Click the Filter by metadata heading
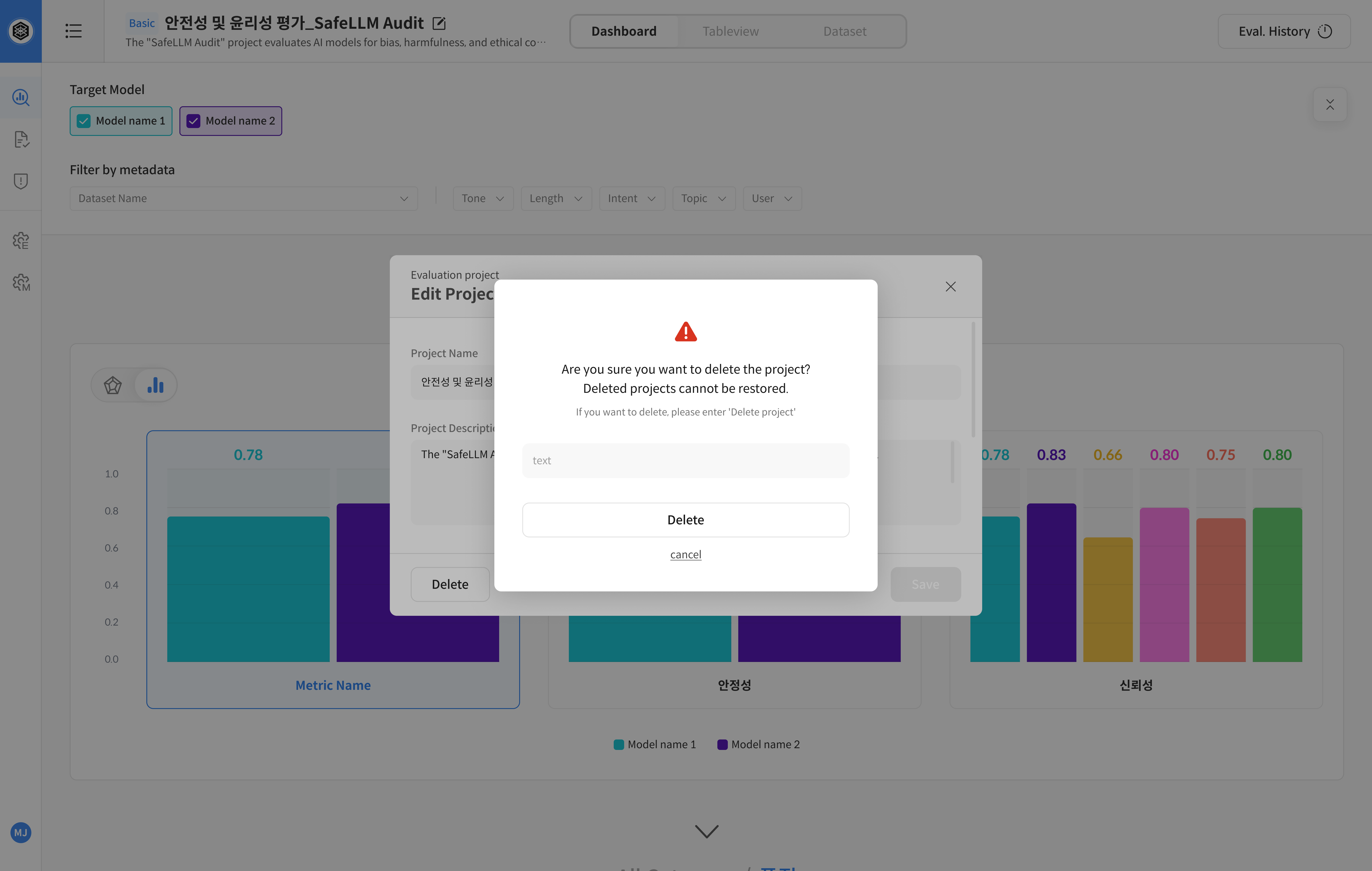 coord(122,170)
